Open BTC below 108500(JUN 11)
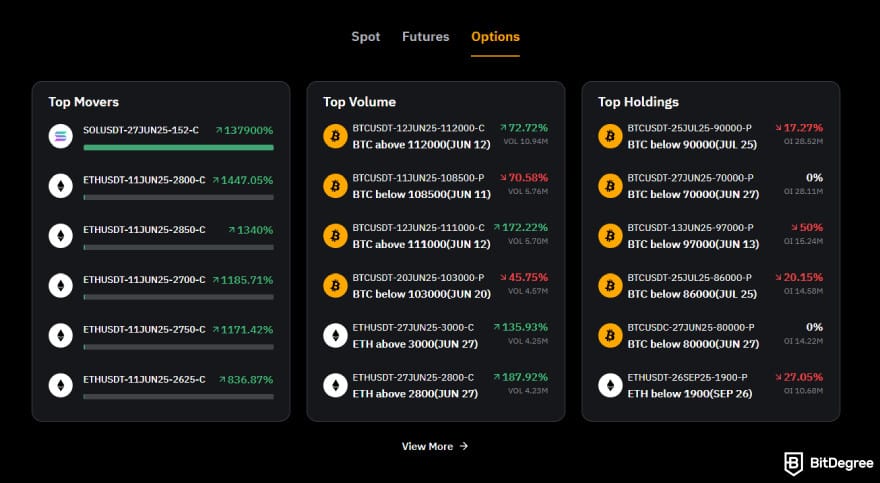Screen dimensions: 880x483 (421, 194)
